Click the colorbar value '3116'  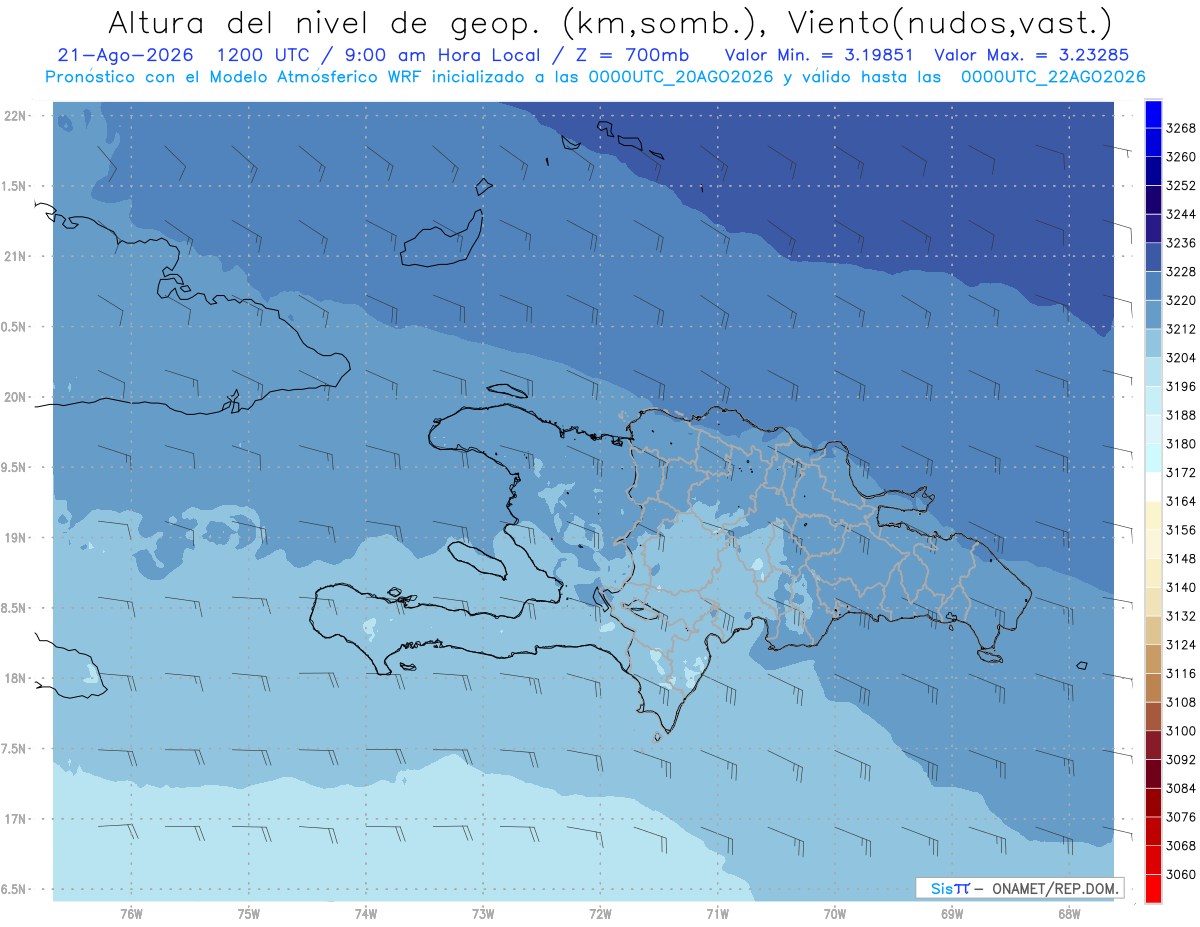pyautogui.click(x=1181, y=673)
